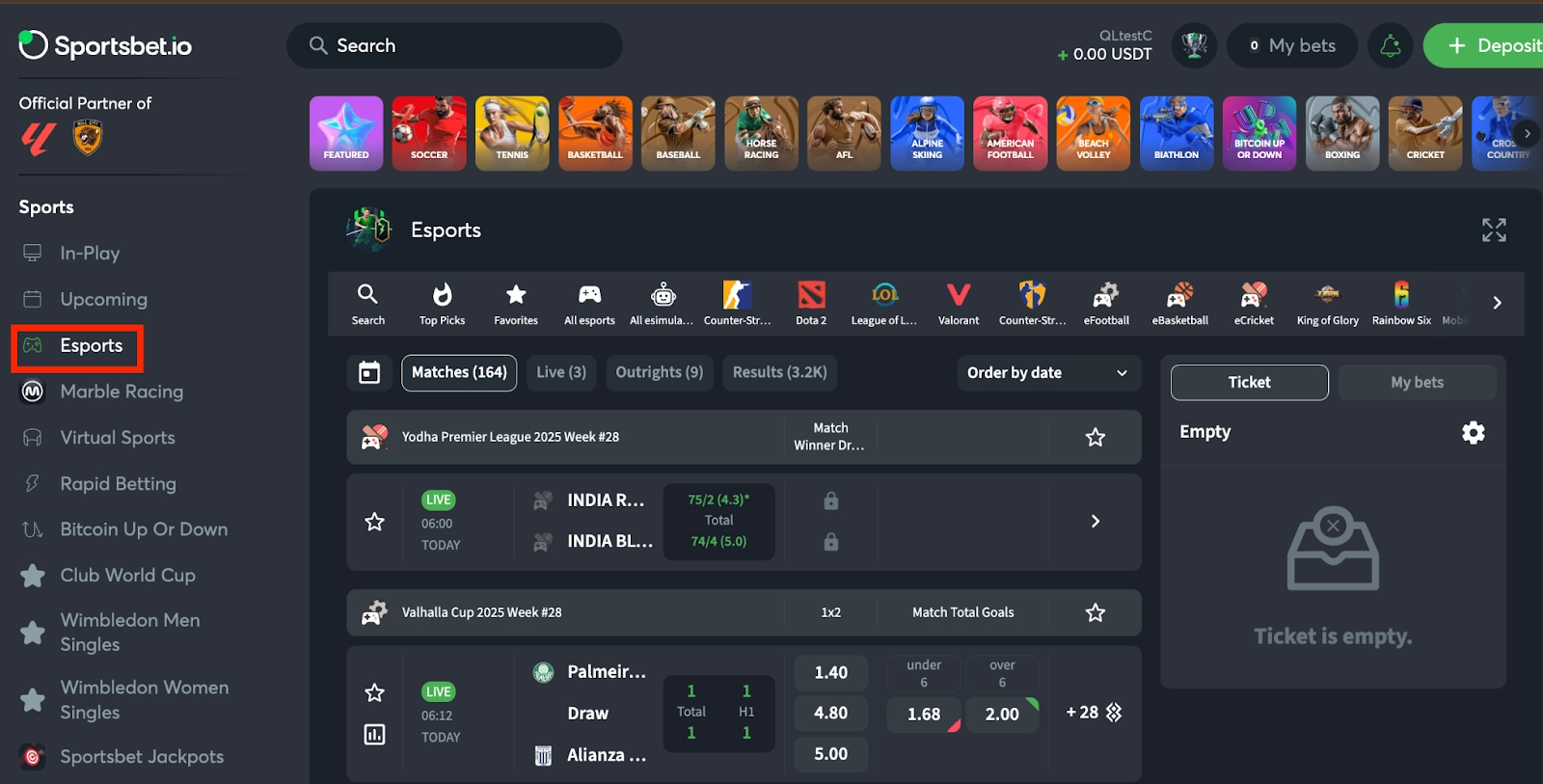Screen dimensions: 1543x784
Task: Open the notifications bell icon
Action: pos(1390,45)
